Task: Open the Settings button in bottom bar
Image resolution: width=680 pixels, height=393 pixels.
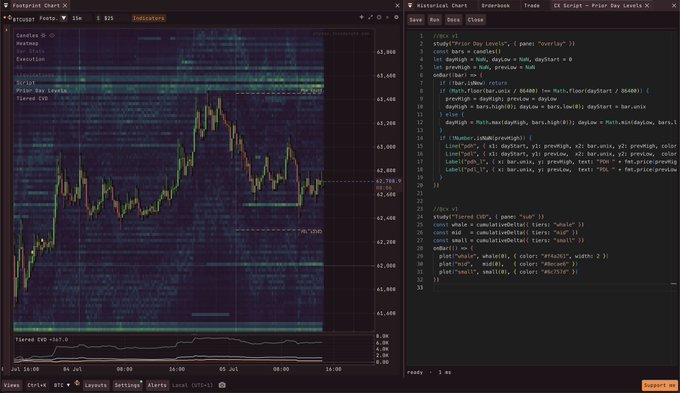Action: tap(127, 385)
